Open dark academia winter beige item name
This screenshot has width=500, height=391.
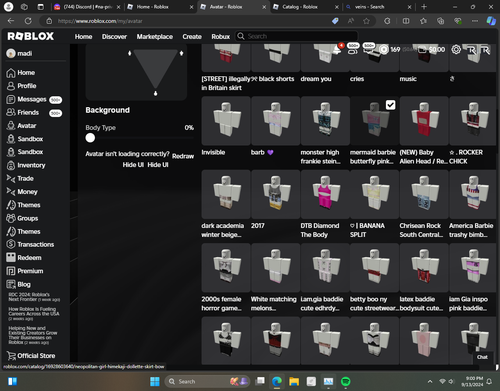tap(222, 230)
